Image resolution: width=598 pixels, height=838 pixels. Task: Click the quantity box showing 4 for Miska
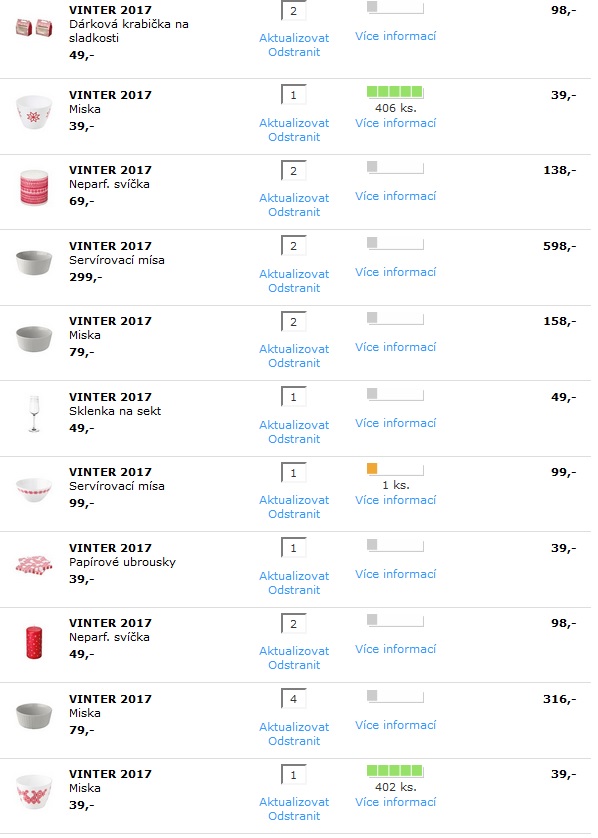(x=293, y=699)
